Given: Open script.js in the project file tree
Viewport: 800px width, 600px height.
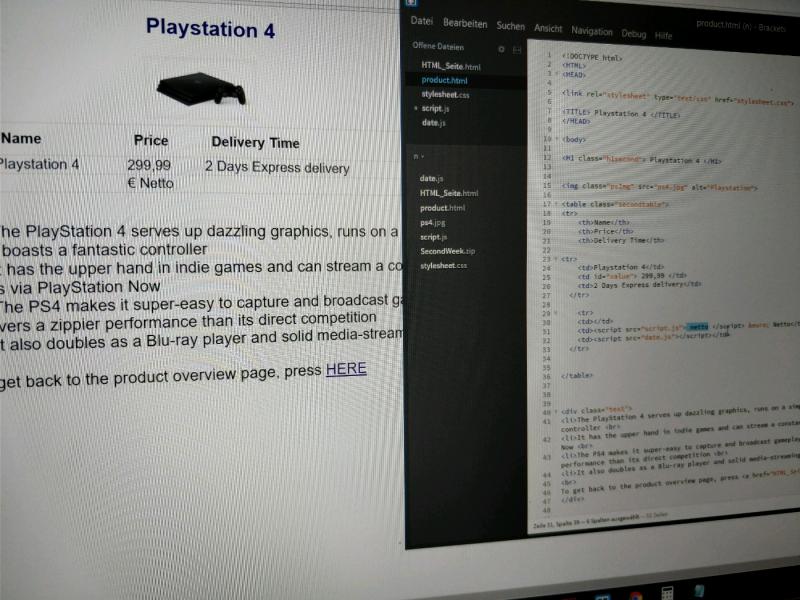Looking at the screenshot, I should coord(433,237).
